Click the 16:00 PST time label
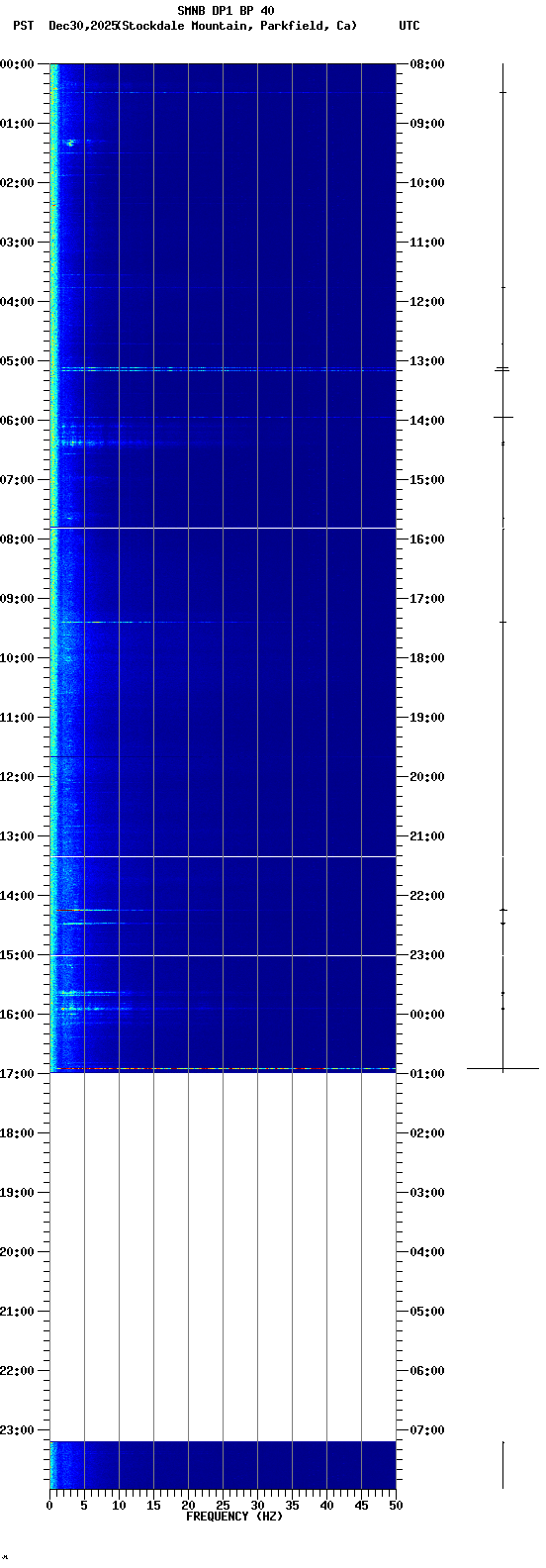The width and height of the screenshot is (546, 1568). point(17,1015)
